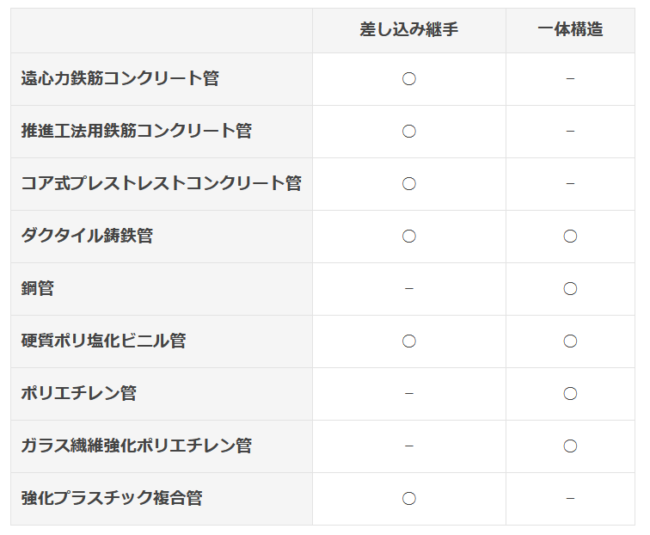
Task: Click the 差し込み継手 column header
Action: 409,30
